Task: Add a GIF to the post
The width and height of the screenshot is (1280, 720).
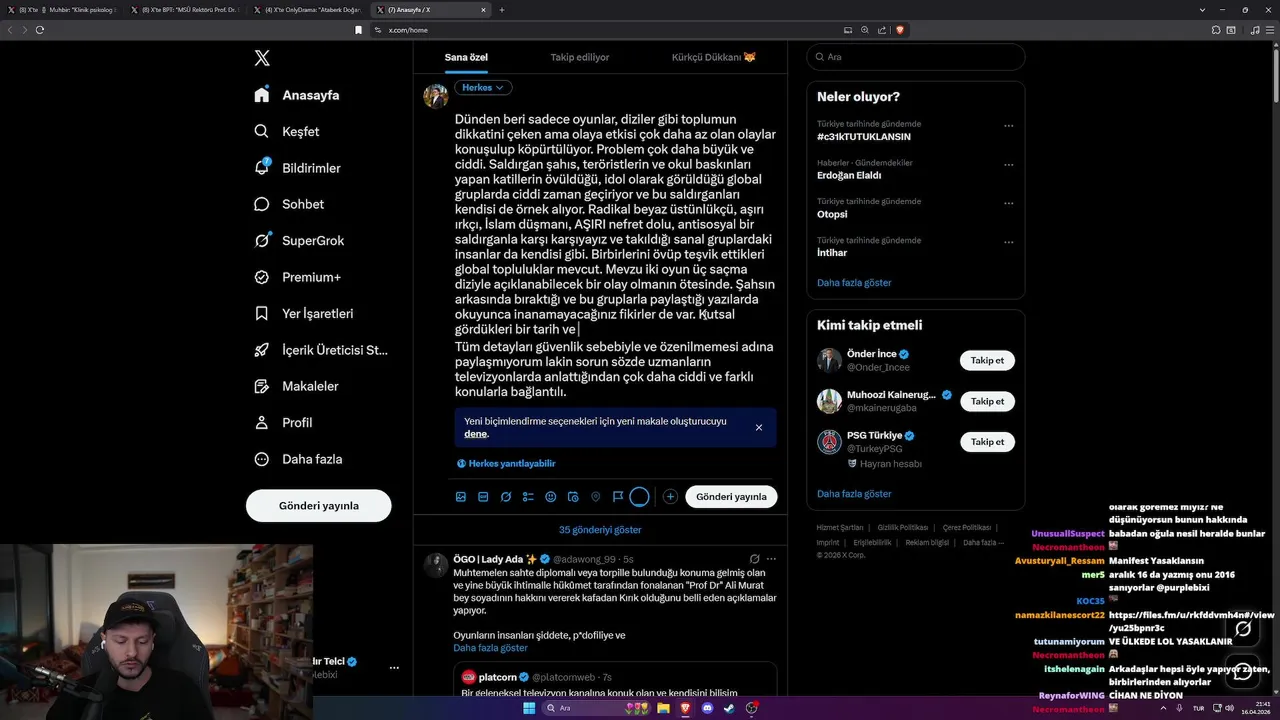Action: point(483,496)
